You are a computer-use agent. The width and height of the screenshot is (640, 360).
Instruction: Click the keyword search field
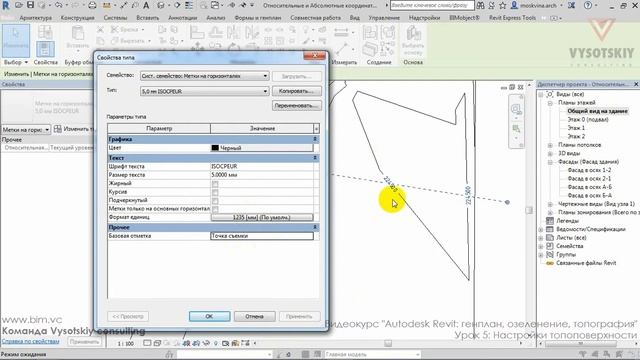pyautogui.click(x=432, y=6)
